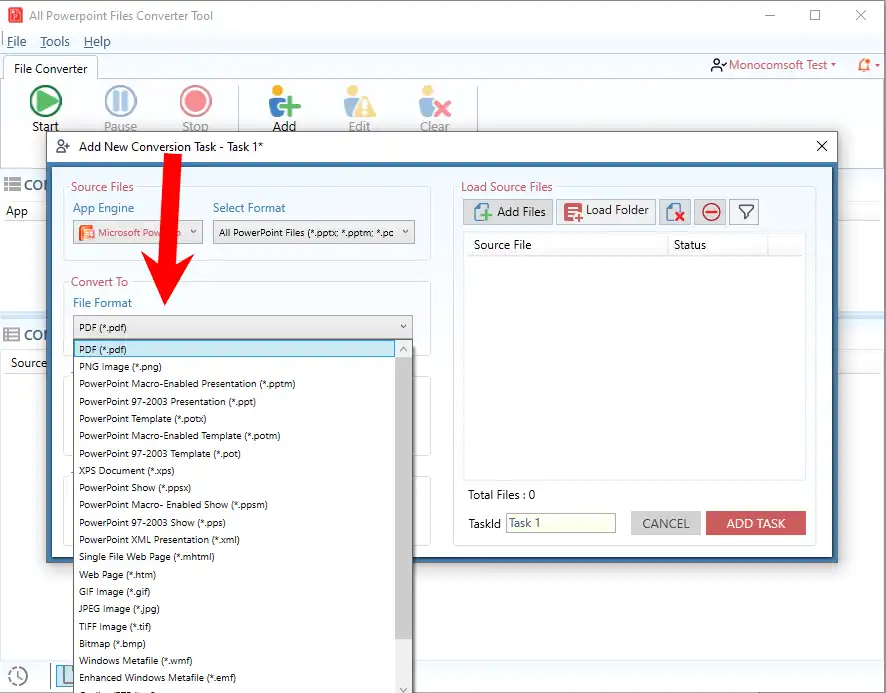Viewport: 886px width, 693px height.
Task: Select Enhanced Windows Metafile (*.emf) format
Action: [234, 678]
